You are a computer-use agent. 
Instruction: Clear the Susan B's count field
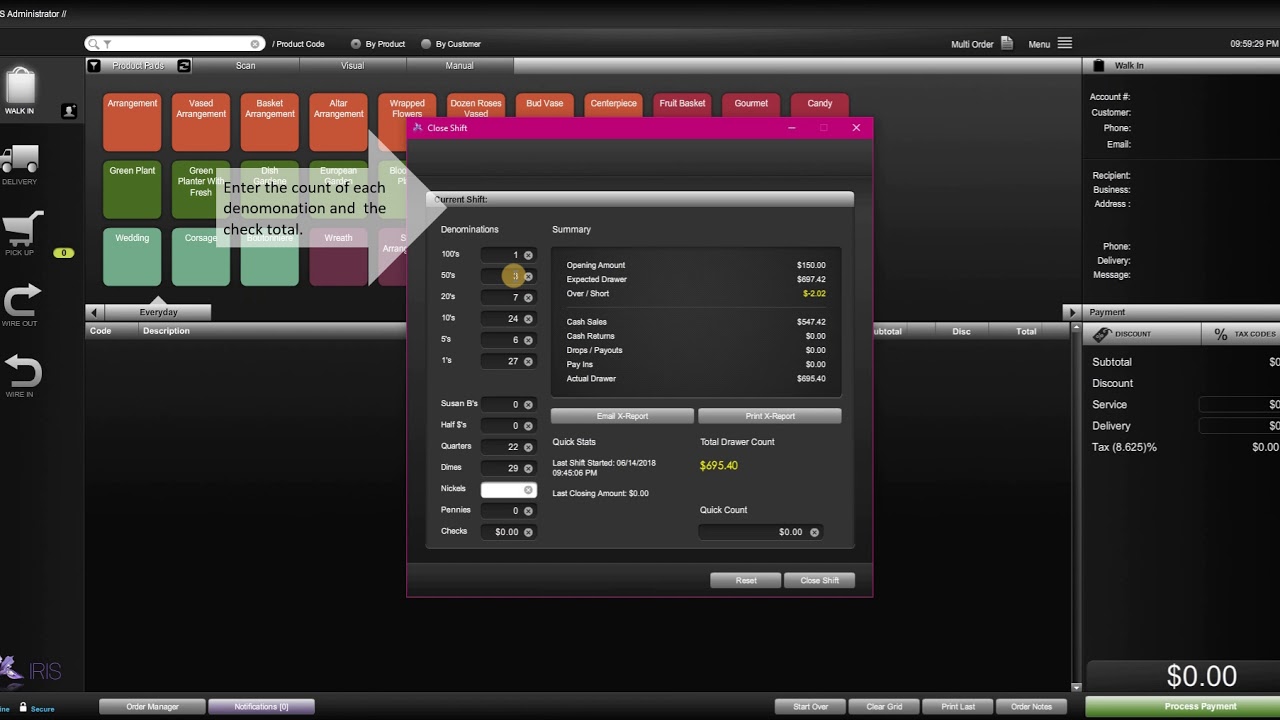(x=528, y=405)
